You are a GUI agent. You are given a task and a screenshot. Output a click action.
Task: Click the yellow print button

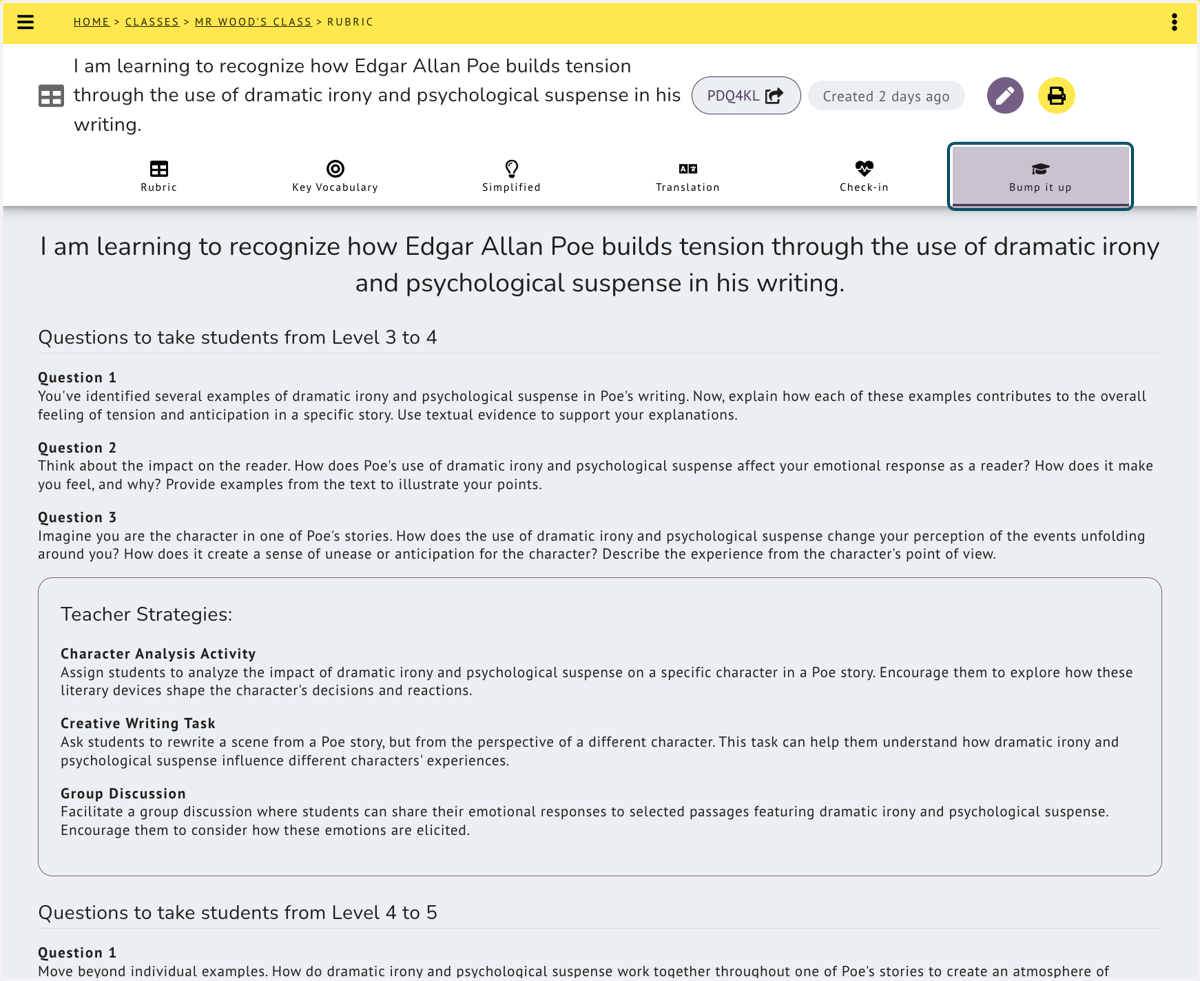tap(1056, 96)
